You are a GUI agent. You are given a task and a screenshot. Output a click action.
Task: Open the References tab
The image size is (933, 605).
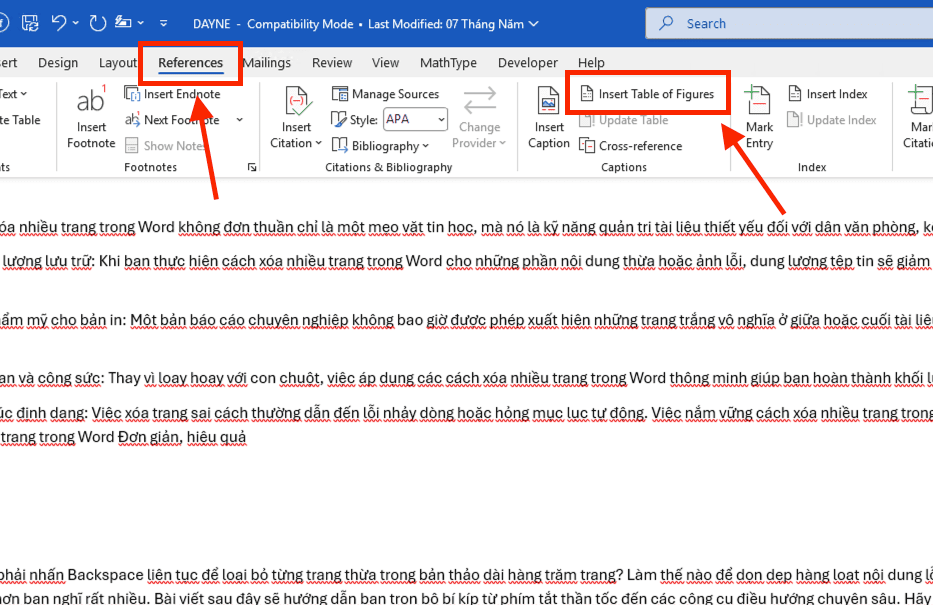tap(190, 62)
